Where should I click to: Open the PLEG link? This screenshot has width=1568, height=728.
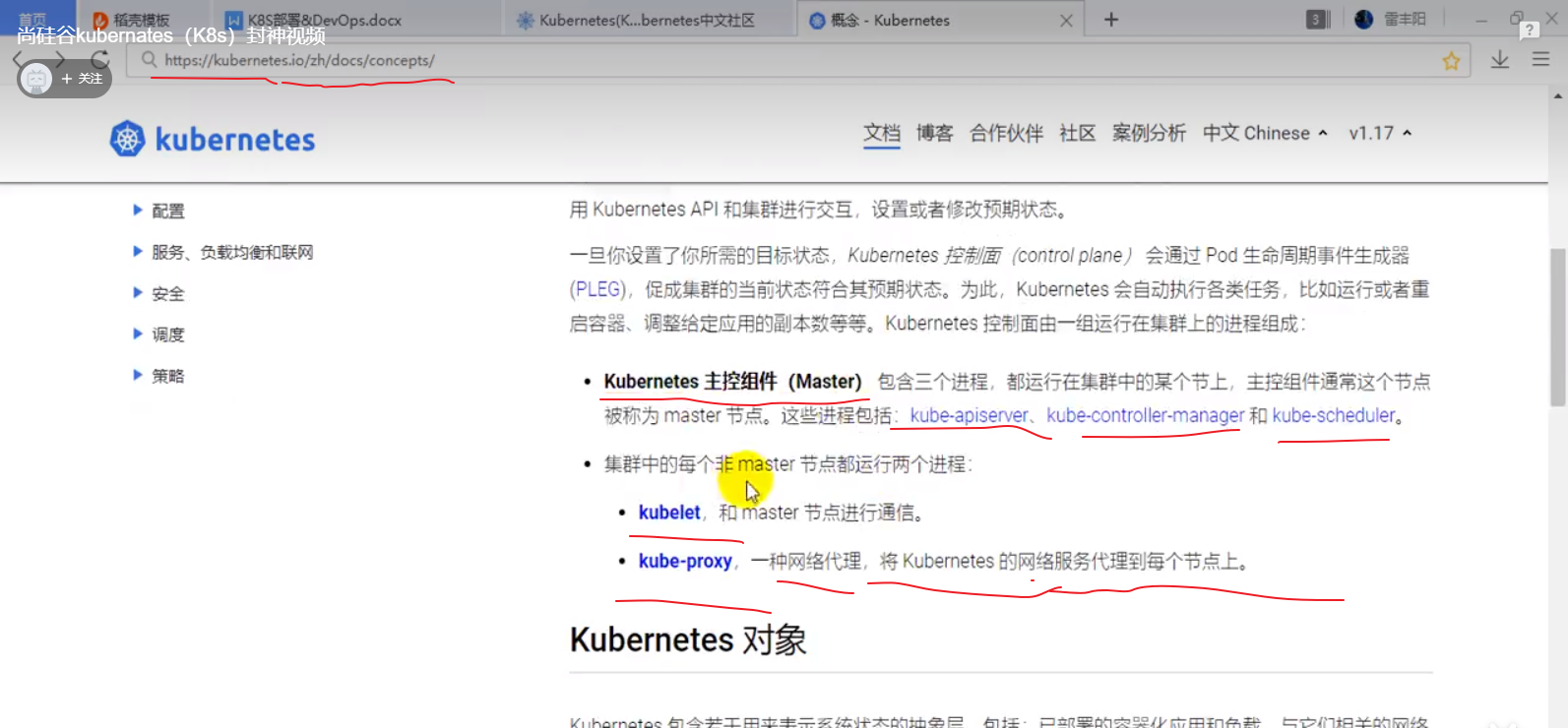point(597,289)
